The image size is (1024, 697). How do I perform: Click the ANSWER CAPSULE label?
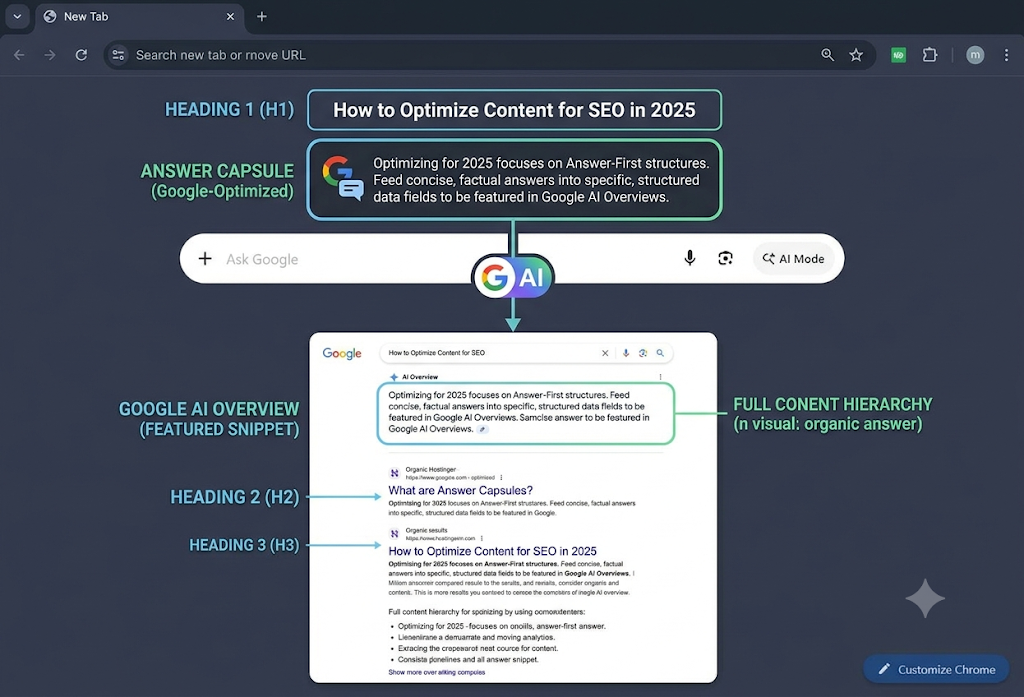[x=217, y=171]
